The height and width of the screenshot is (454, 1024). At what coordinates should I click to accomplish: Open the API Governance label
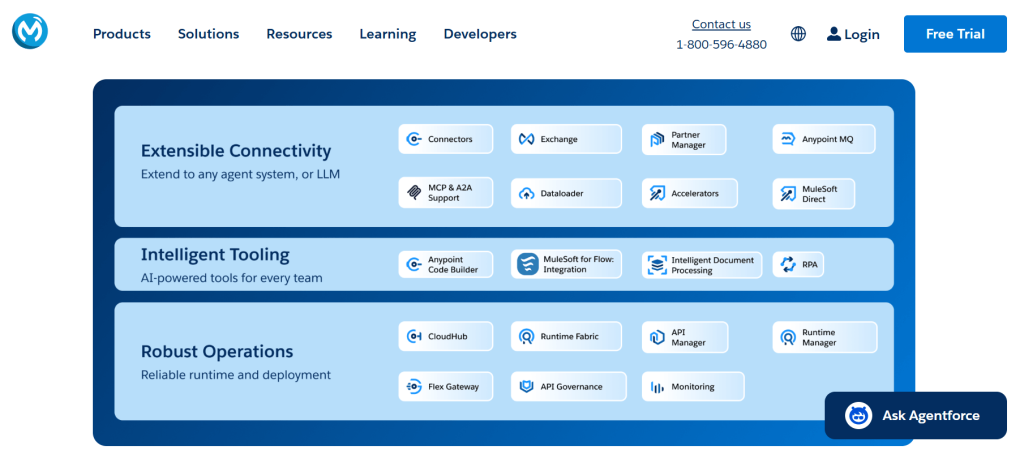(x=571, y=387)
